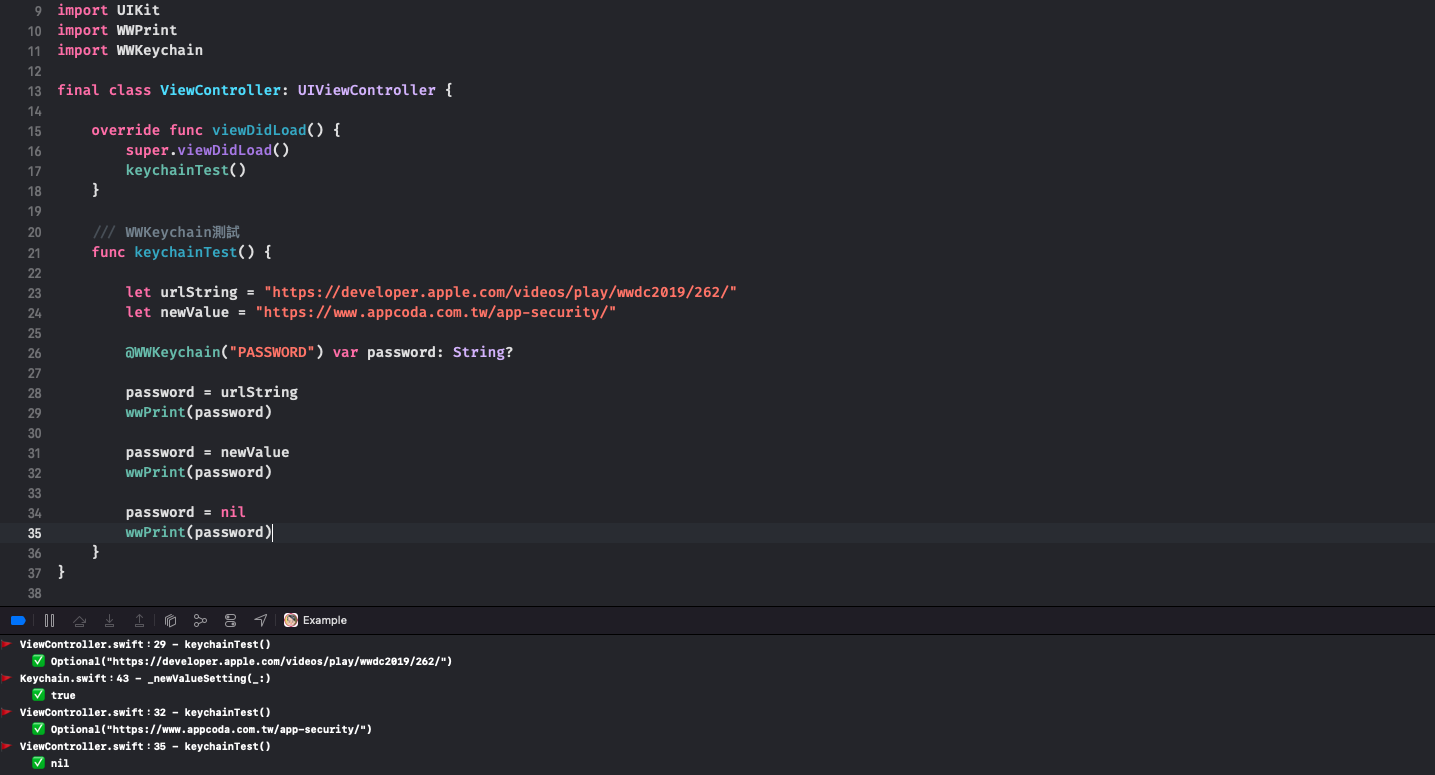Click the Example app avatar icon
1435x775 pixels.
click(291, 620)
